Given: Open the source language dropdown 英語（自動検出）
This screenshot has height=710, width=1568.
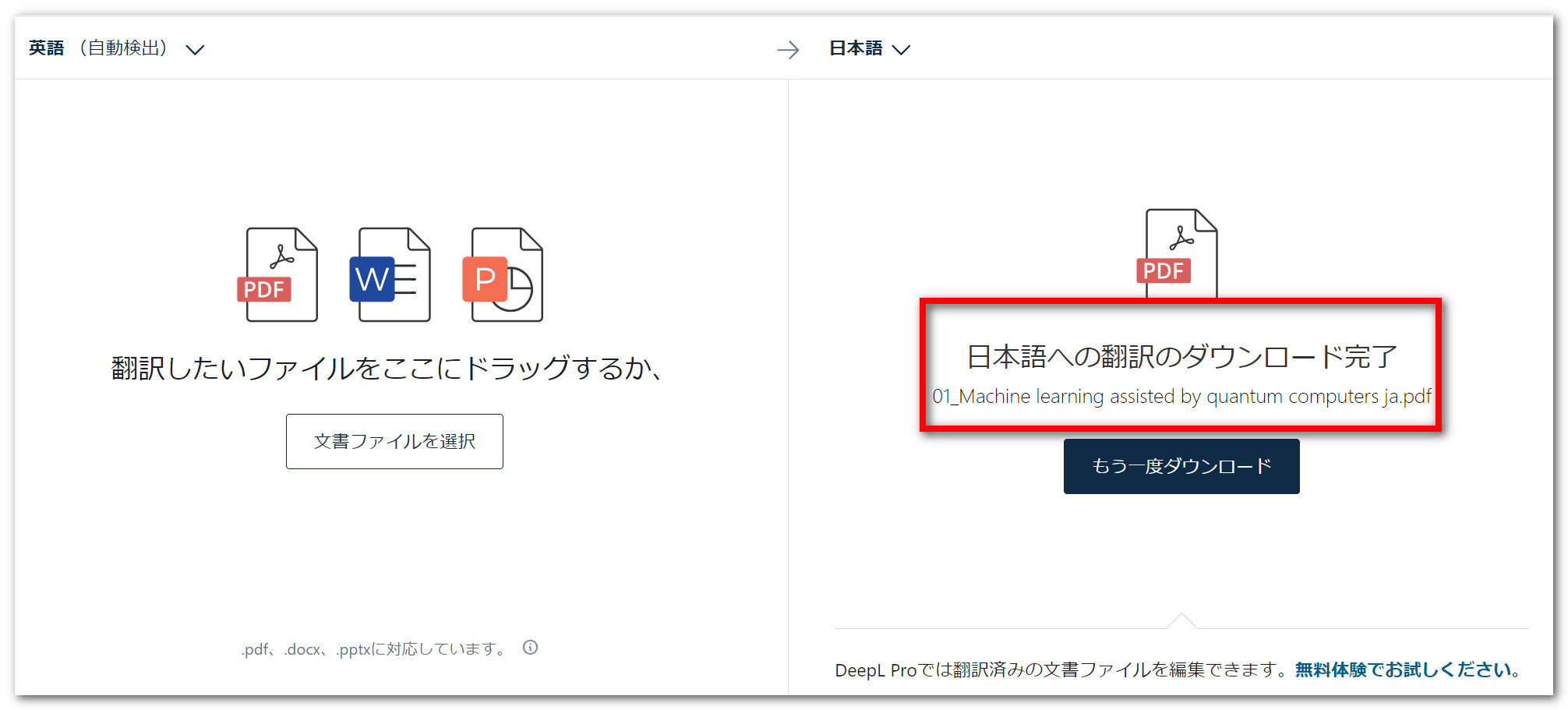Looking at the screenshot, I should pos(117,48).
